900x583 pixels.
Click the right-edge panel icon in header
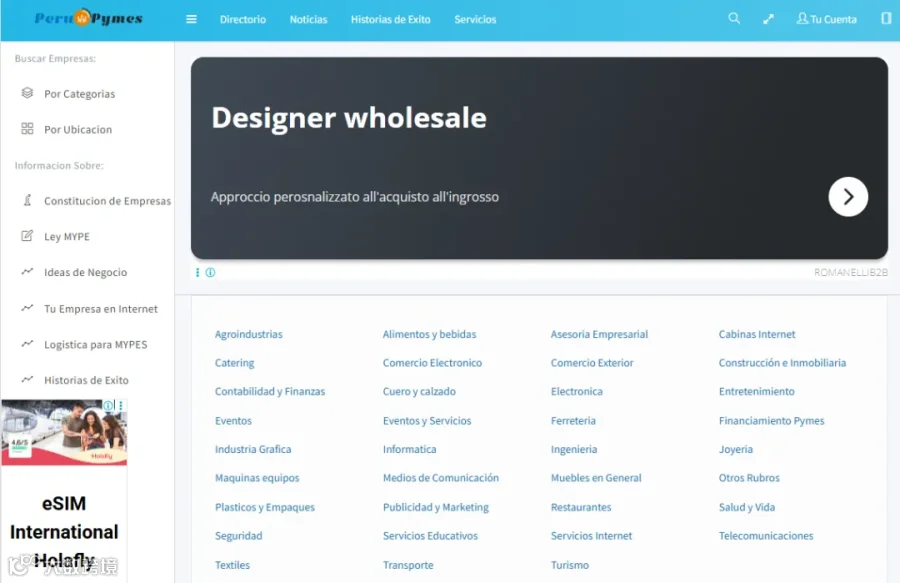(x=886, y=18)
